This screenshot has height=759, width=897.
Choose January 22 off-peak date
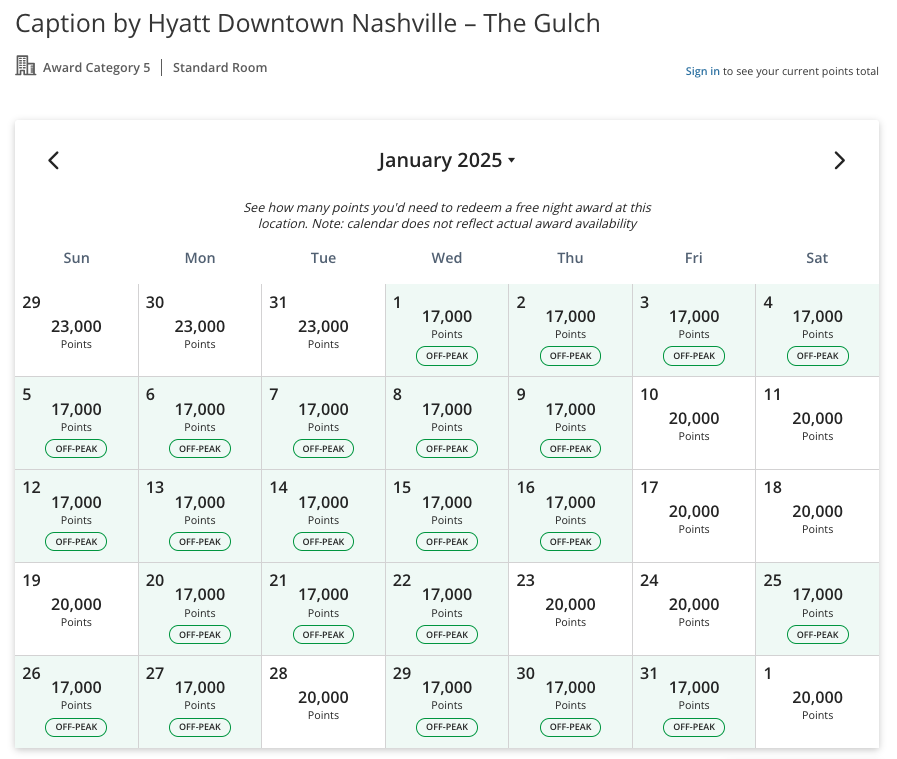pos(447,609)
